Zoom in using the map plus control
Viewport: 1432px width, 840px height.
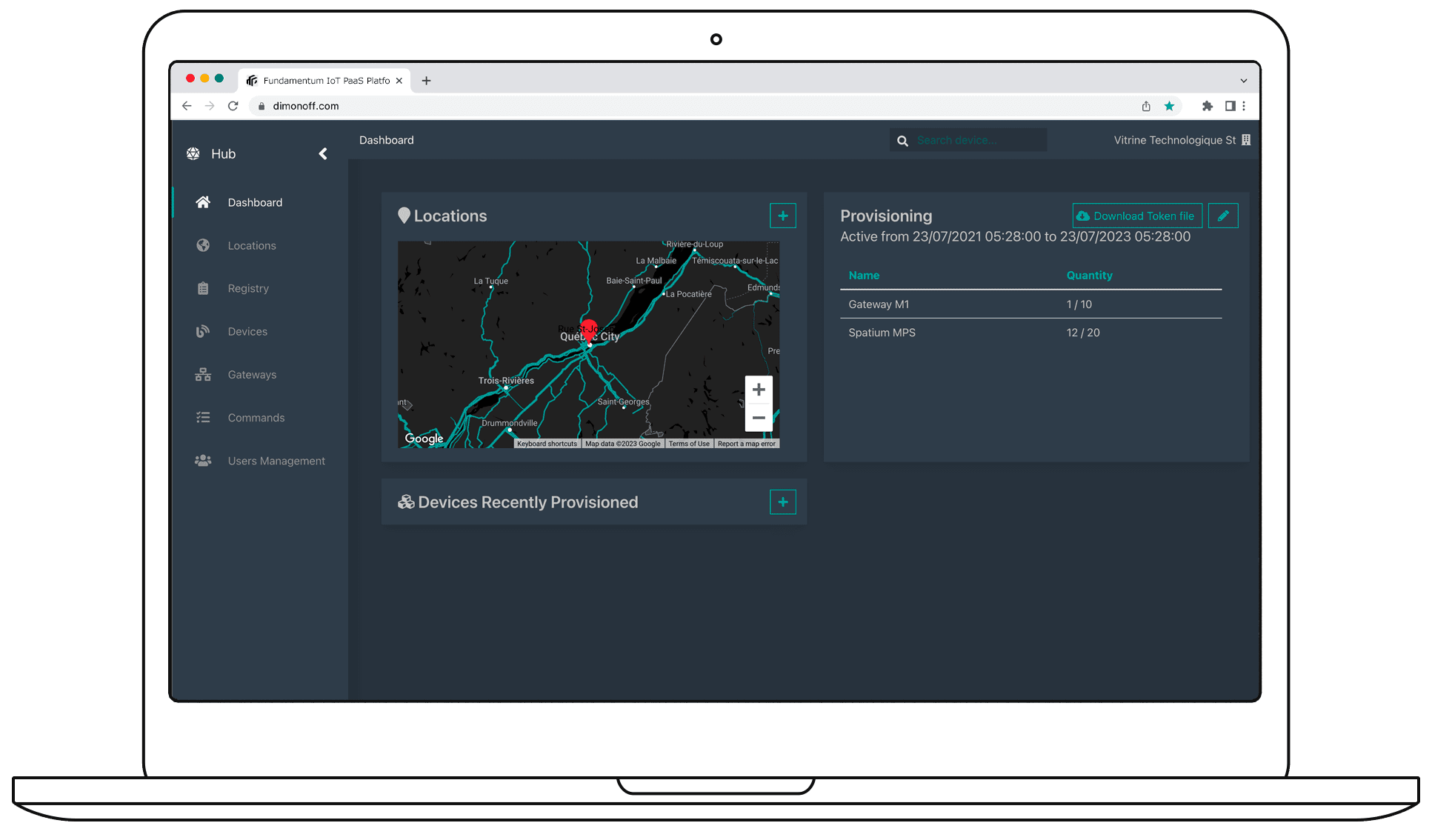pyautogui.click(x=759, y=389)
